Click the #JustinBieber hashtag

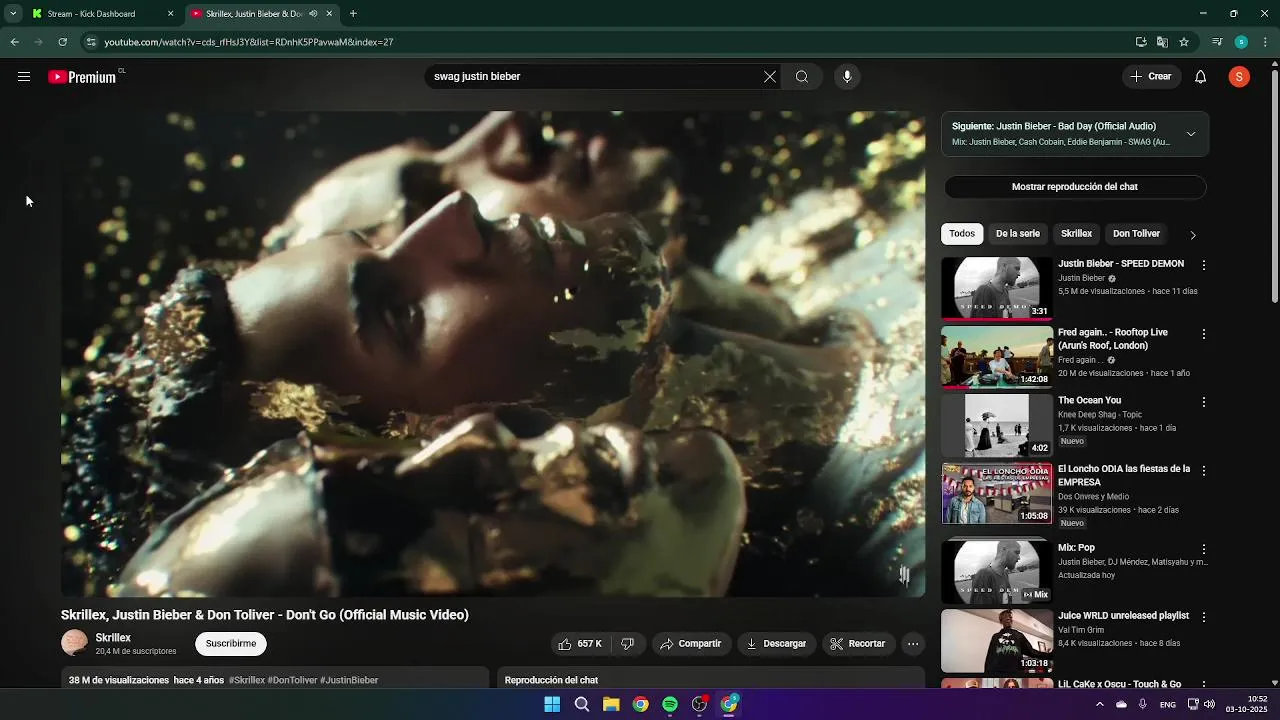pyautogui.click(x=349, y=680)
